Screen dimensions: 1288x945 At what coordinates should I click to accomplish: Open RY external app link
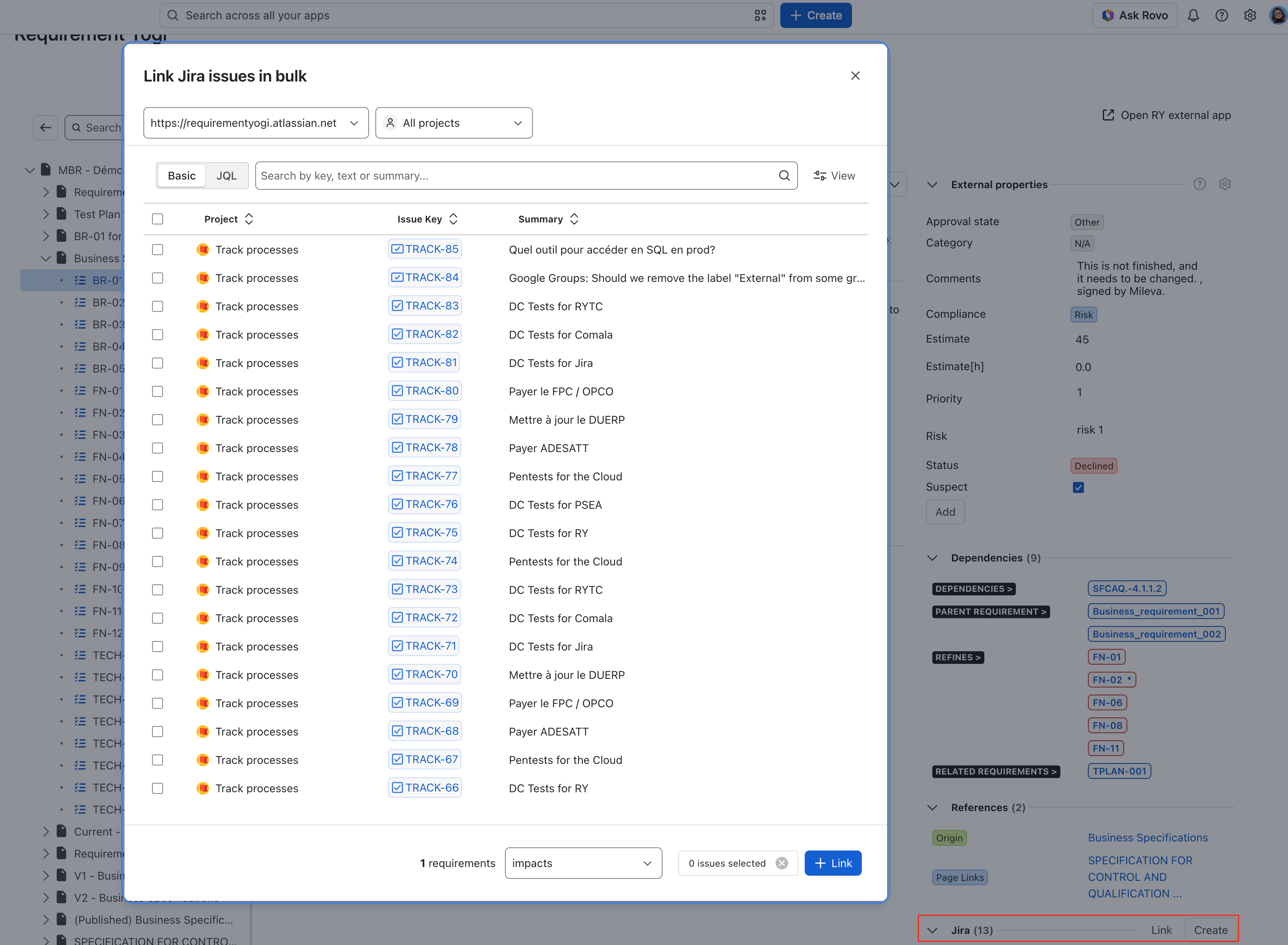1166,115
